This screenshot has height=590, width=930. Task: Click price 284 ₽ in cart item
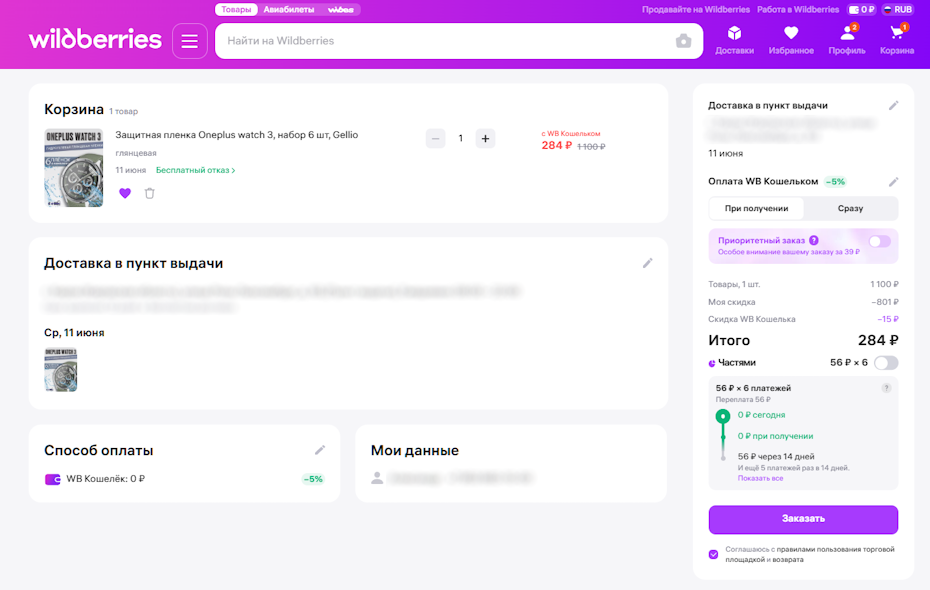tap(556, 145)
